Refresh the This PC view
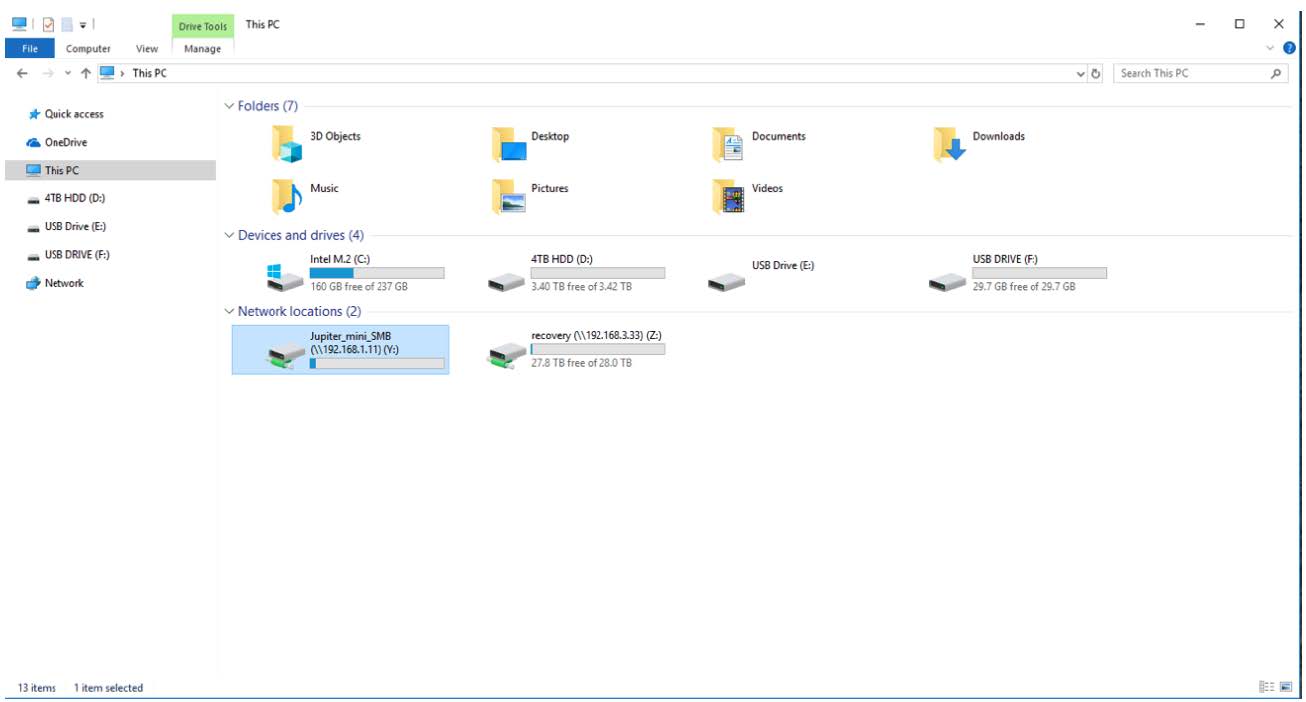This screenshot has height=702, width=1306. [1096, 73]
